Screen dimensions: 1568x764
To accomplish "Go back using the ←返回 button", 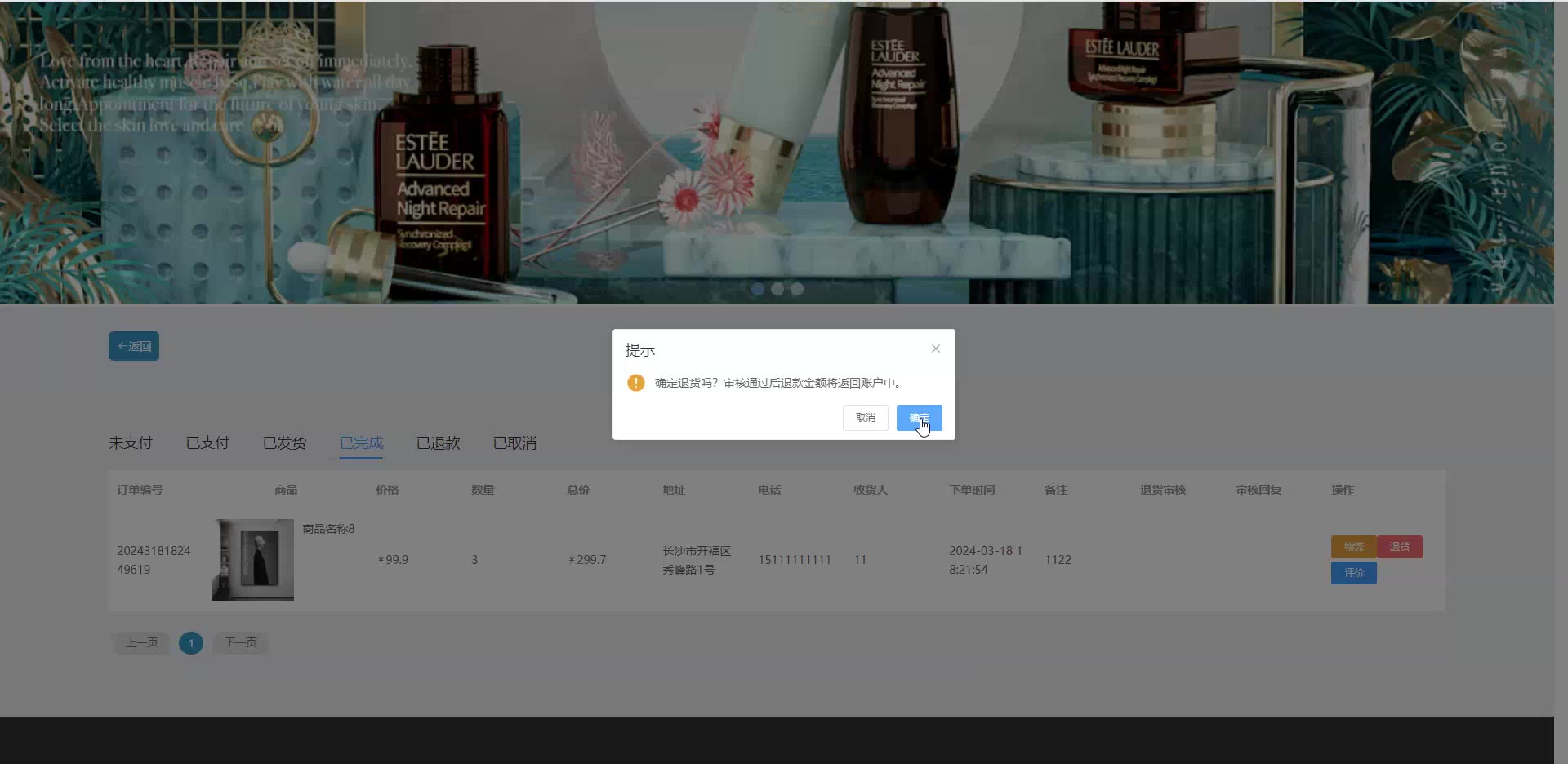I will coord(134,346).
